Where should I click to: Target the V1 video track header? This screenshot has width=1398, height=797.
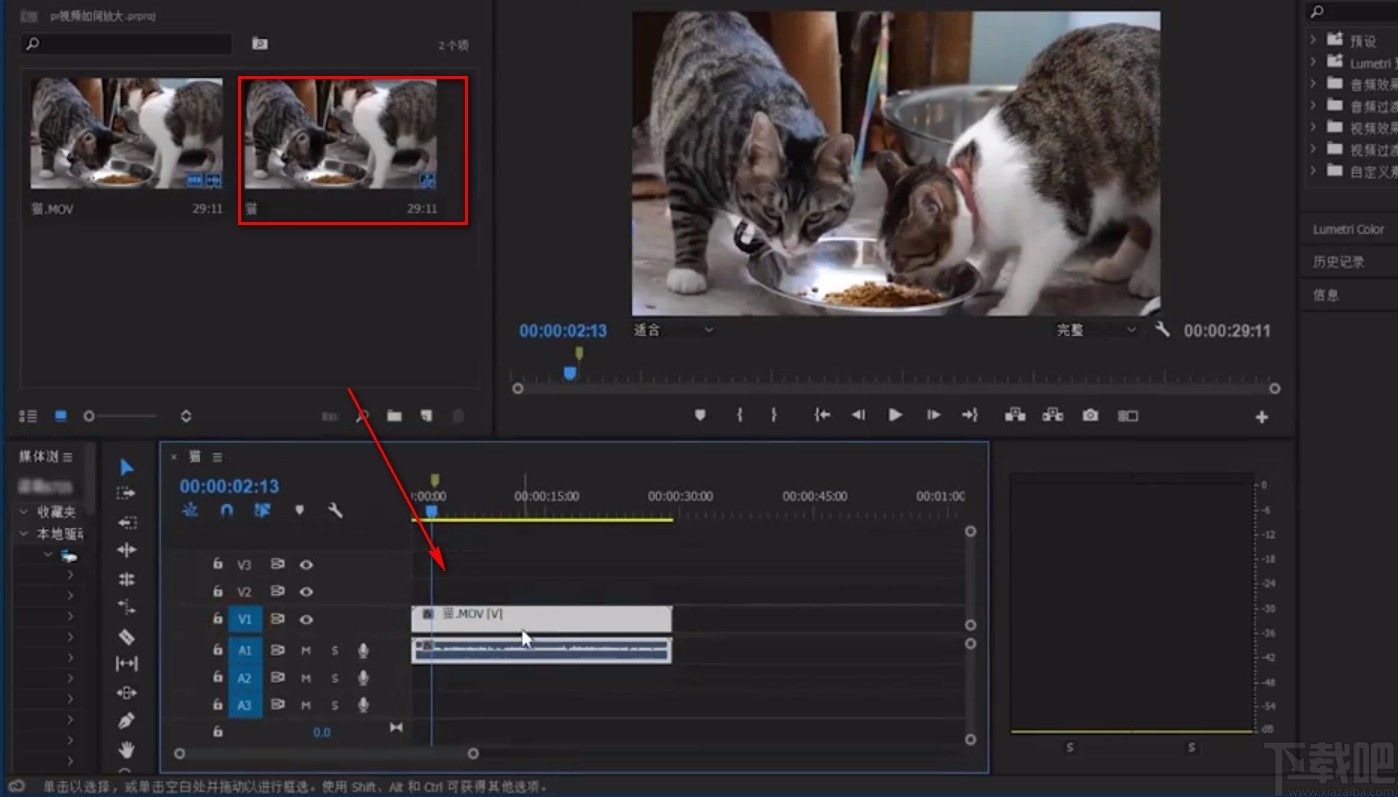(x=245, y=620)
